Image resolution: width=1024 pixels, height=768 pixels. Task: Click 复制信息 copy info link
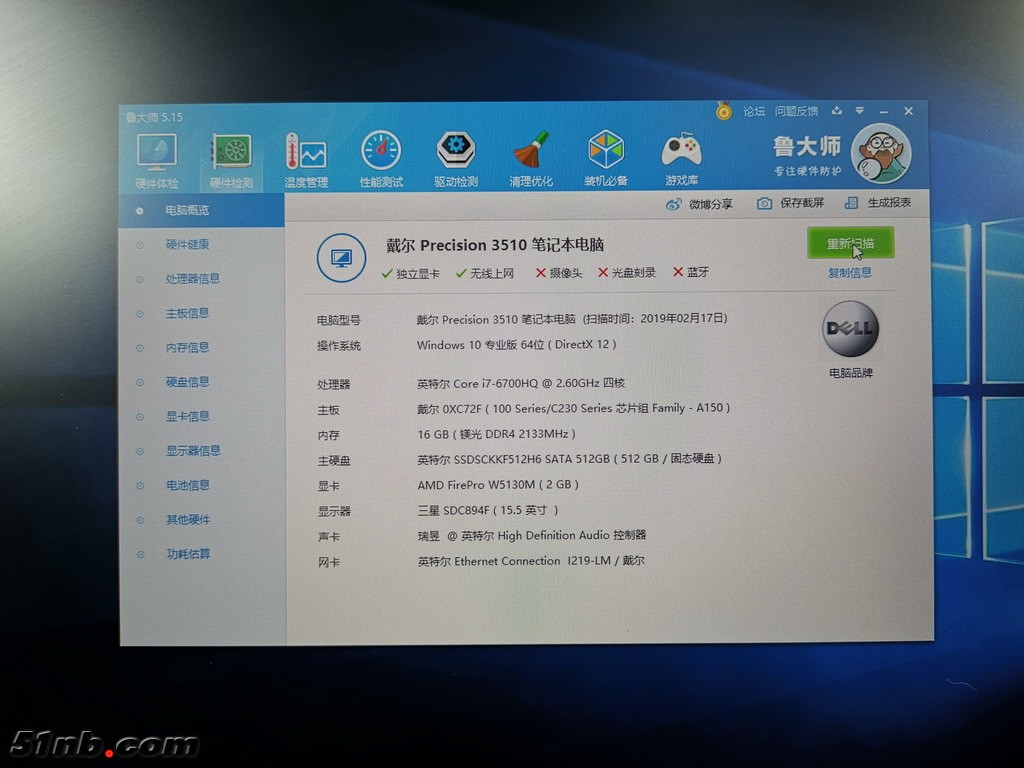(x=849, y=272)
